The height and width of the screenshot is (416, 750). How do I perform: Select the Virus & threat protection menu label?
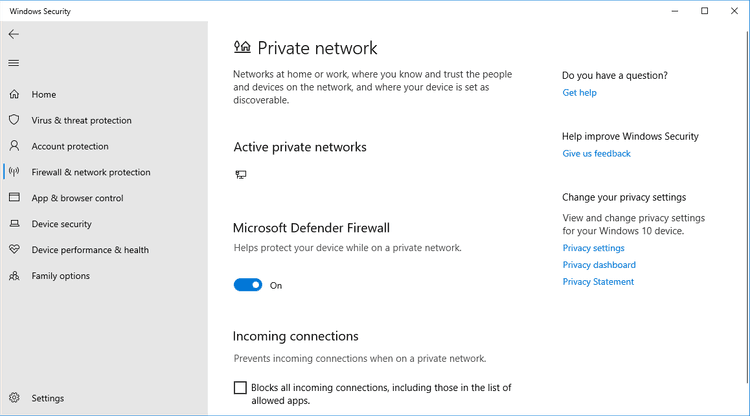point(81,121)
